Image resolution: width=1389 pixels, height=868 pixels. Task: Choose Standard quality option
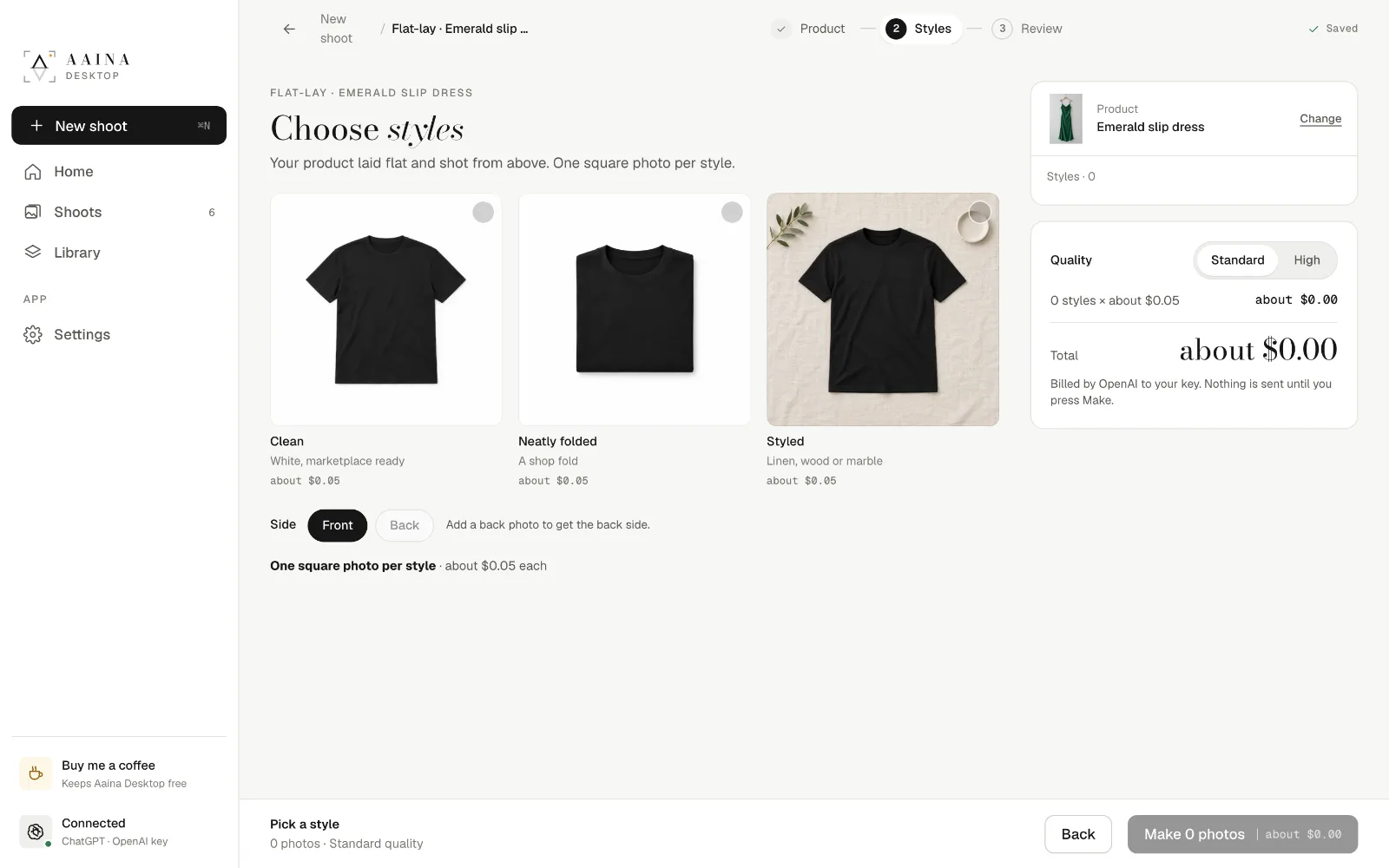click(x=1237, y=260)
